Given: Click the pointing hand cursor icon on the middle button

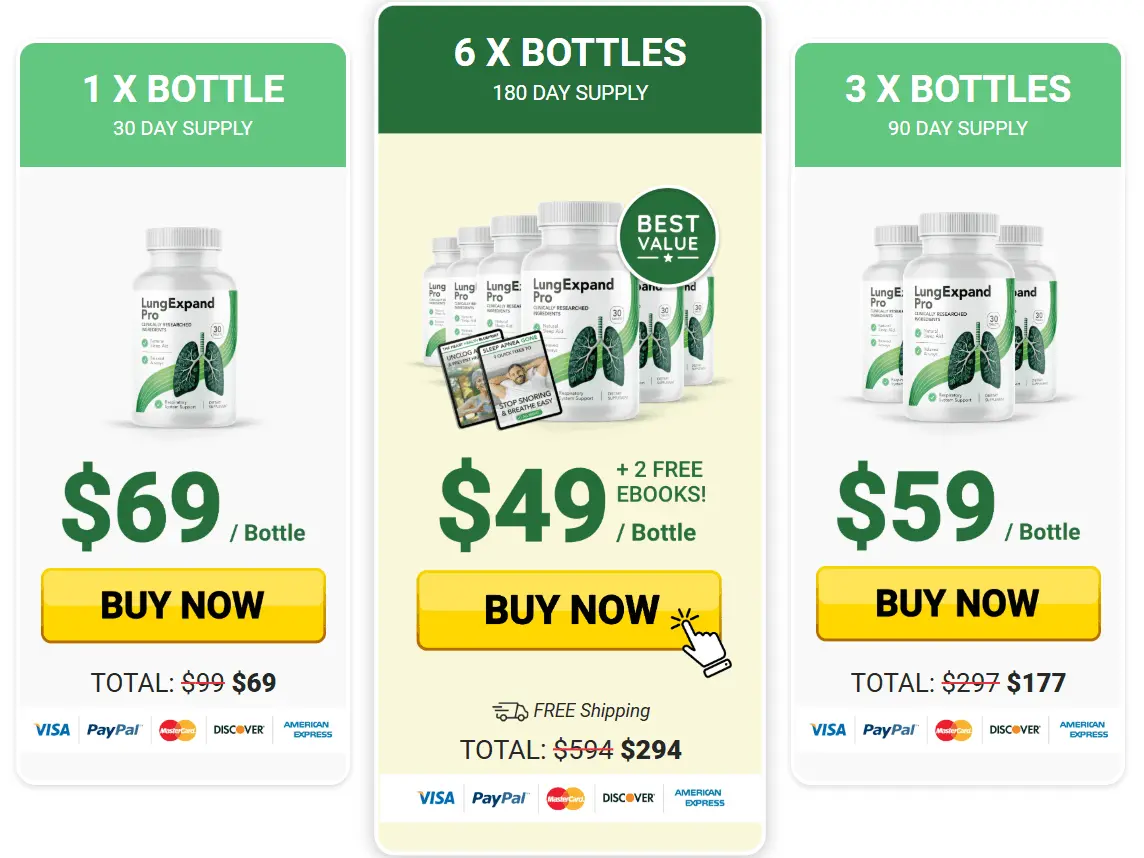Looking at the screenshot, I should click(x=700, y=642).
